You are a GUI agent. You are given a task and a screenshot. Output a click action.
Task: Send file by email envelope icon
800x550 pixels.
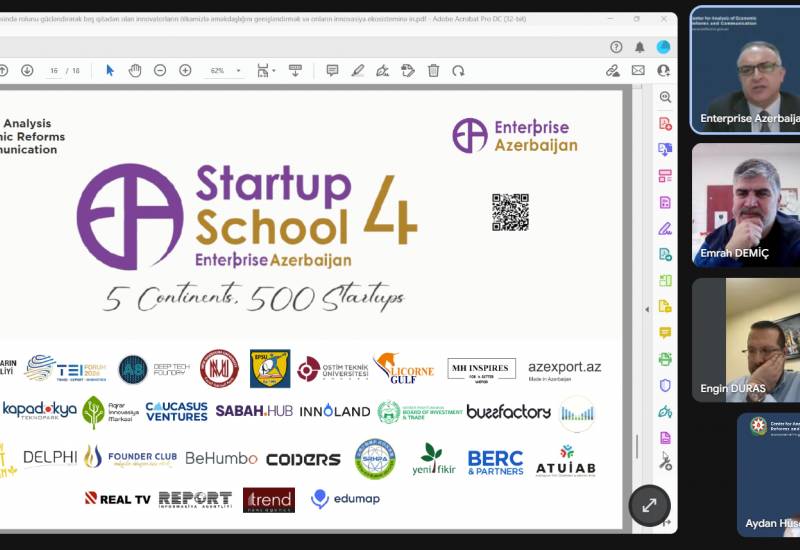click(638, 70)
